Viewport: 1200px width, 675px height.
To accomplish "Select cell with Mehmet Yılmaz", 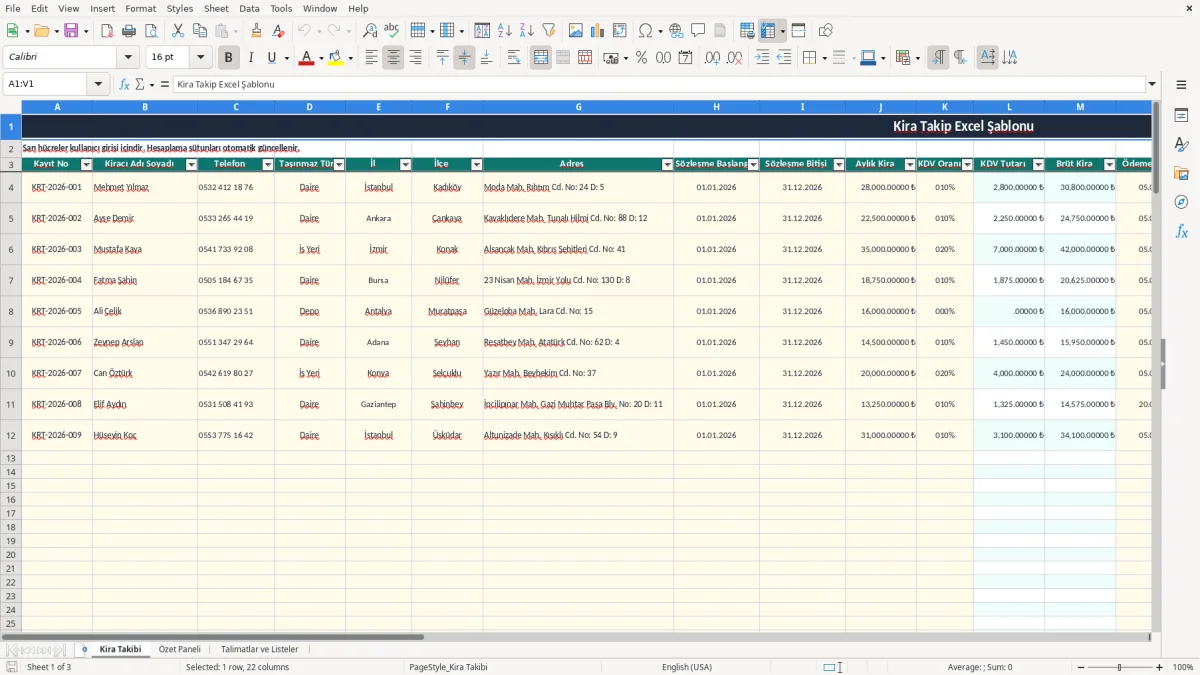I will click(x=145, y=187).
